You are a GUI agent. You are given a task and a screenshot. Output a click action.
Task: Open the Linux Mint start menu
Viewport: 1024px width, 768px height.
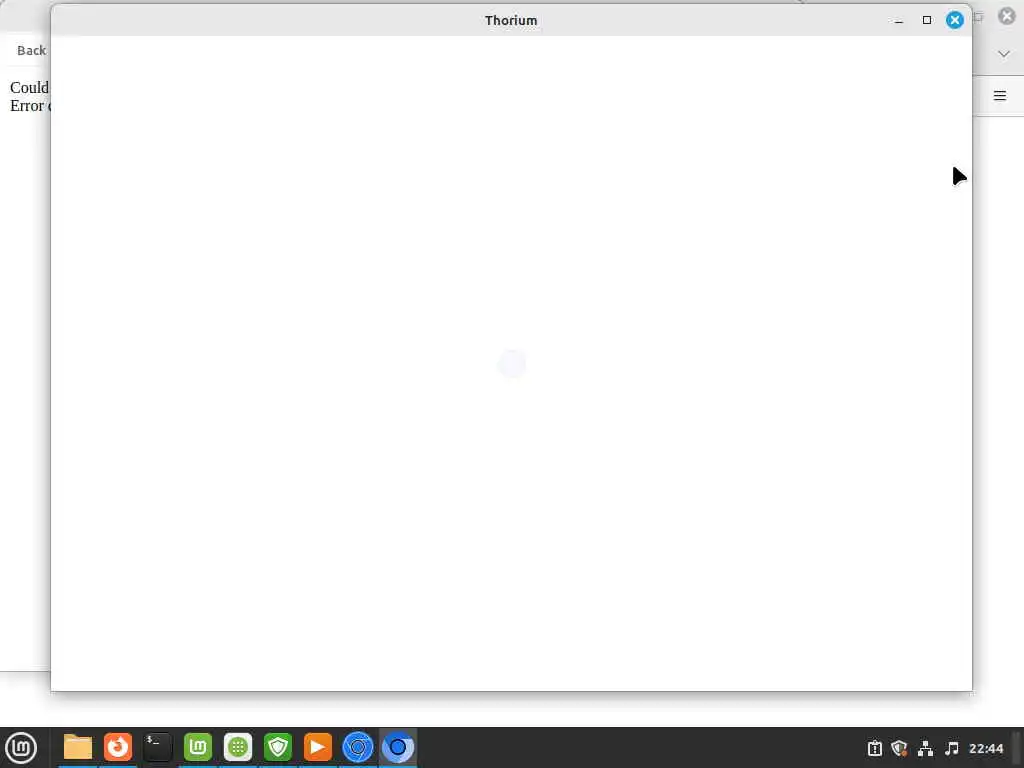[x=21, y=747]
